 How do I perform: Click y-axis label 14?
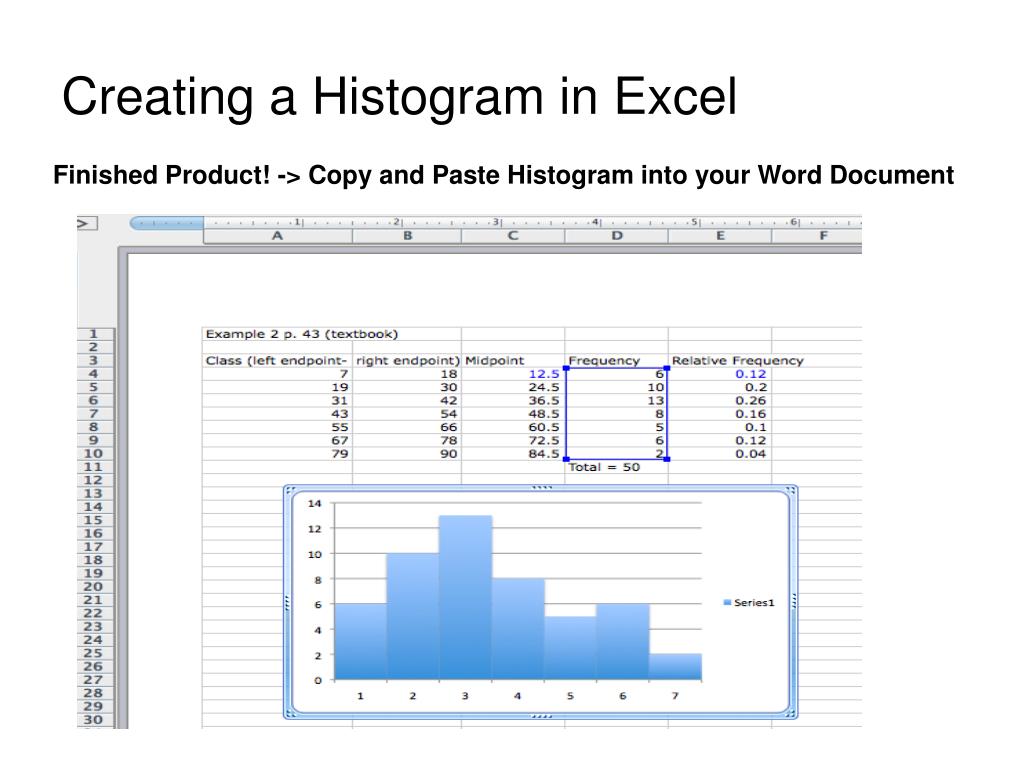pos(315,504)
